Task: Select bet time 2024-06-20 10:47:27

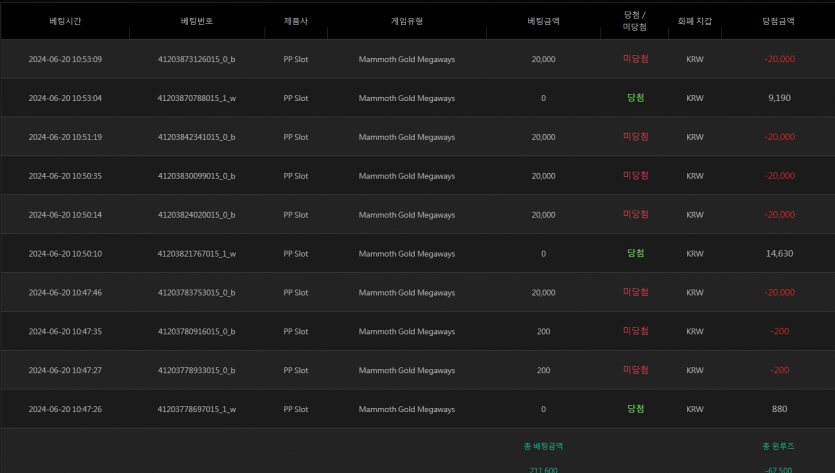Action: pyautogui.click(x=65, y=370)
